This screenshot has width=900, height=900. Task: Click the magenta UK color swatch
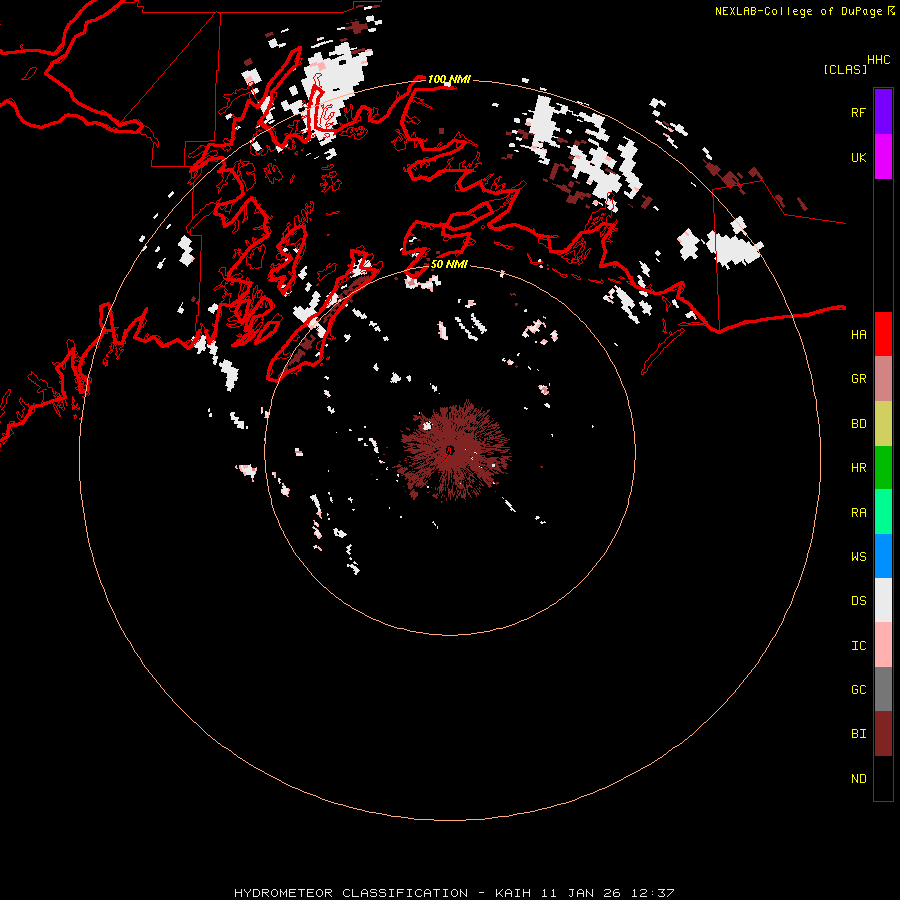(x=883, y=157)
